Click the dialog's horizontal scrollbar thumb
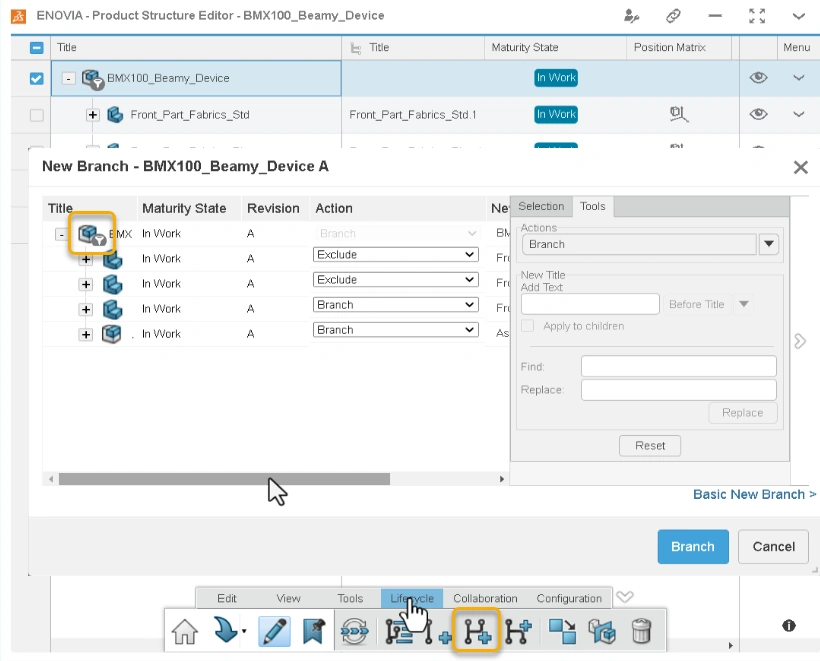Image resolution: width=820 pixels, height=661 pixels. pos(224,479)
